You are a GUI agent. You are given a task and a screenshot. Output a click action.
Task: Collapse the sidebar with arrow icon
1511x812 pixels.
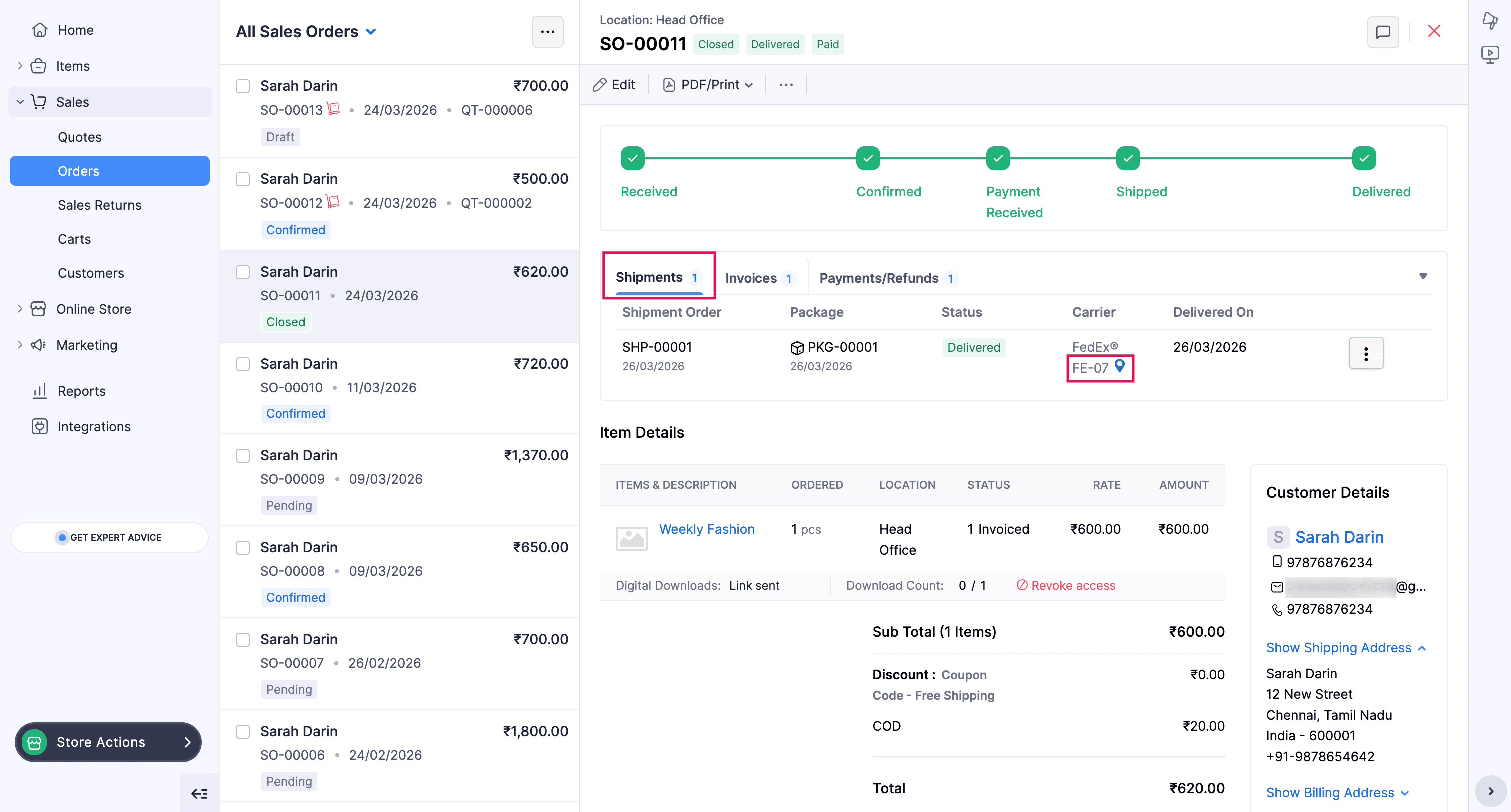(x=199, y=794)
